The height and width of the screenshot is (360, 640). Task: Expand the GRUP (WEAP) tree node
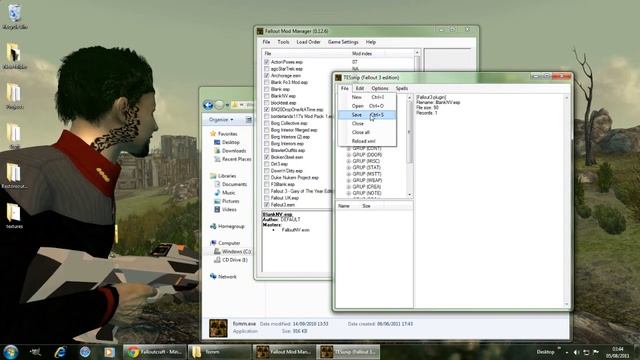tap(349, 180)
